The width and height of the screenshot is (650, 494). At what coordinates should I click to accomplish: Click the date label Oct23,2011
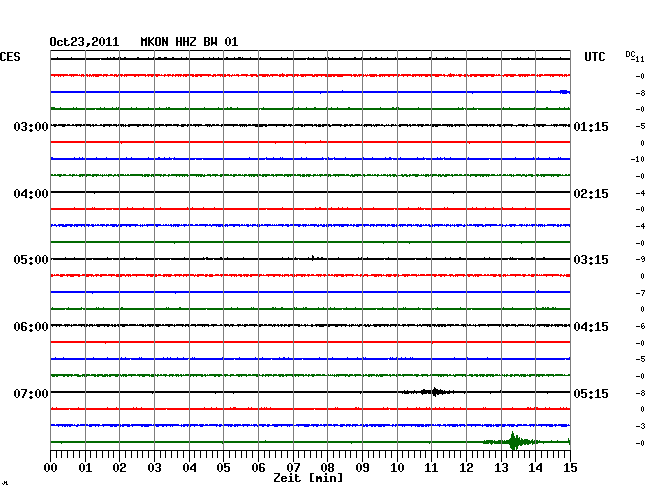pyautogui.click(x=84, y=42)
